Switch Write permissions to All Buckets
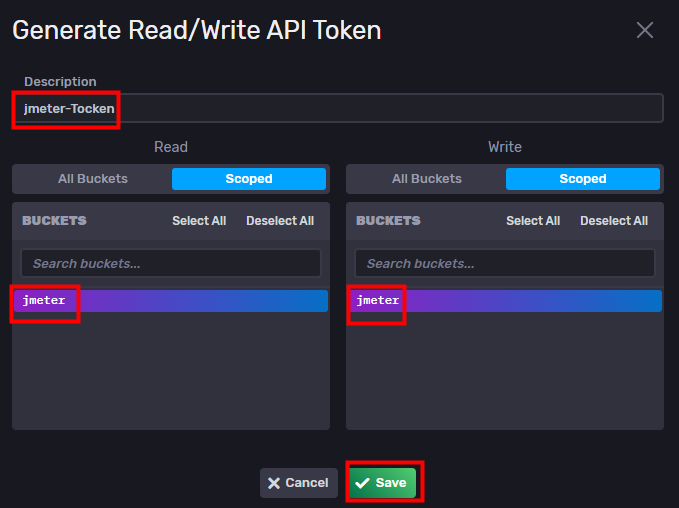The image size is (679, 508). (427, 179)
